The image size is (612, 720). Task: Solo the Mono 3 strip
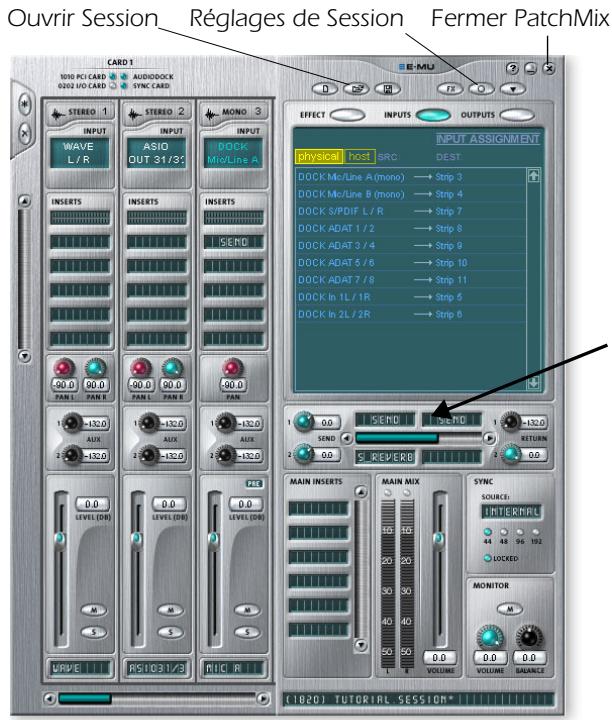point(247,632)
